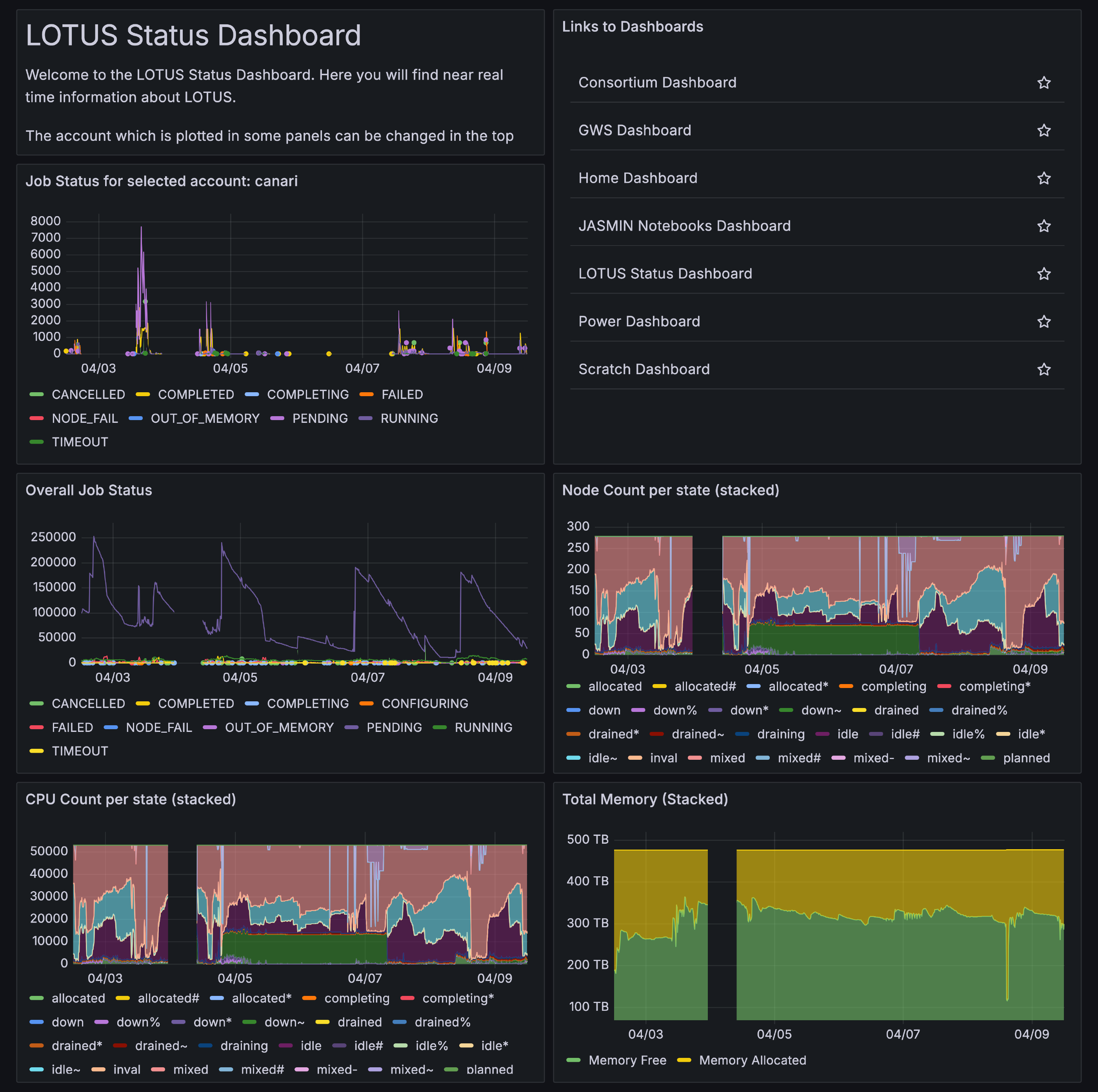The image size is (1098, 1092).
Task: Toggle PENDING series in Overall Job Status legend
Action: coord(394,728)
